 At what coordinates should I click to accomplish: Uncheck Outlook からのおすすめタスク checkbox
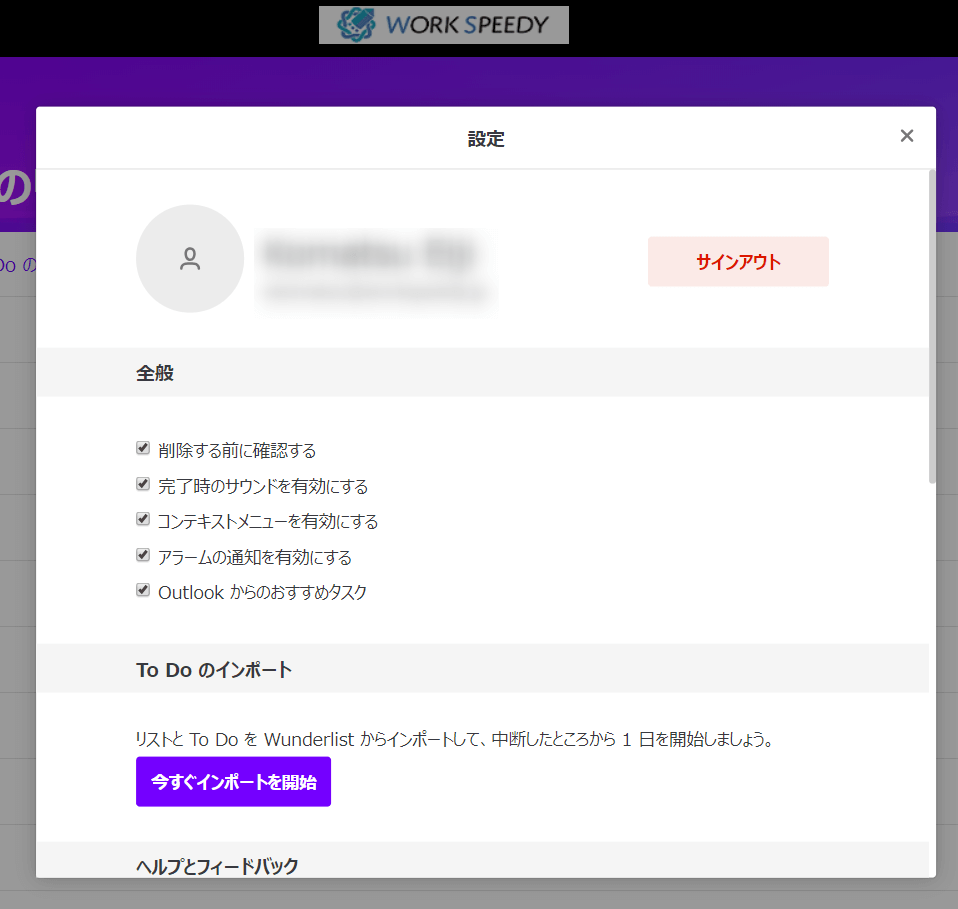[x=143, y=590]
